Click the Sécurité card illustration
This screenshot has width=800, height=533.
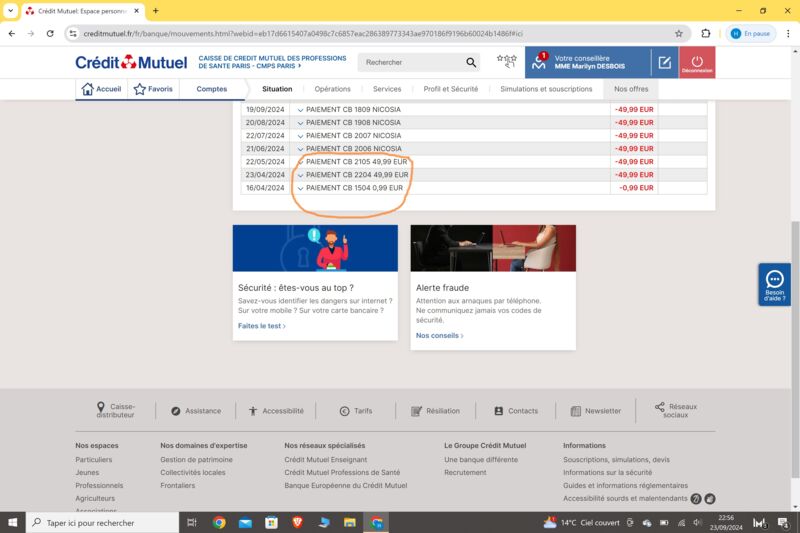pos(315,248)
